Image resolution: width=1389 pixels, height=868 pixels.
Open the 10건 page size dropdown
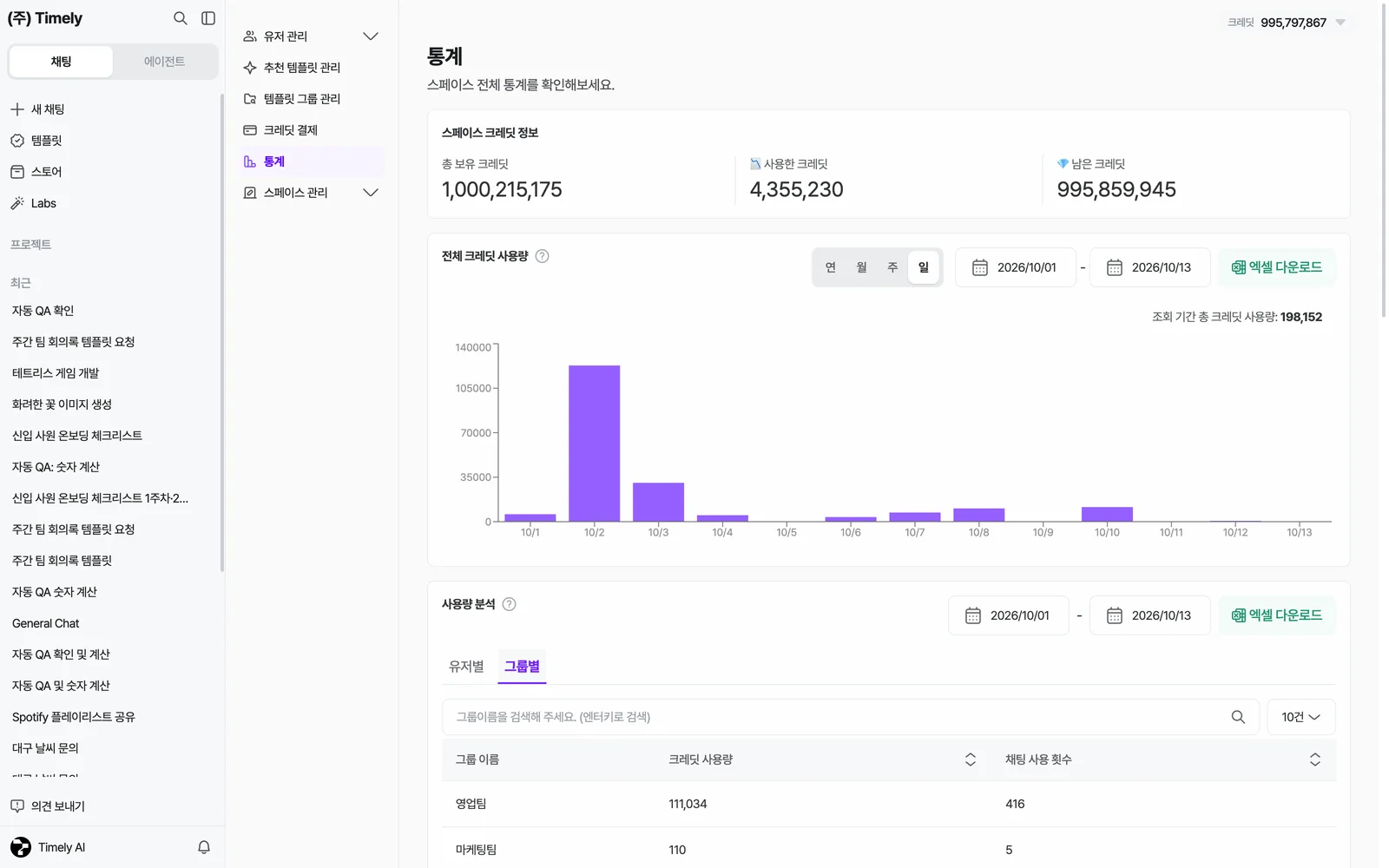[x=1301, y=717]
